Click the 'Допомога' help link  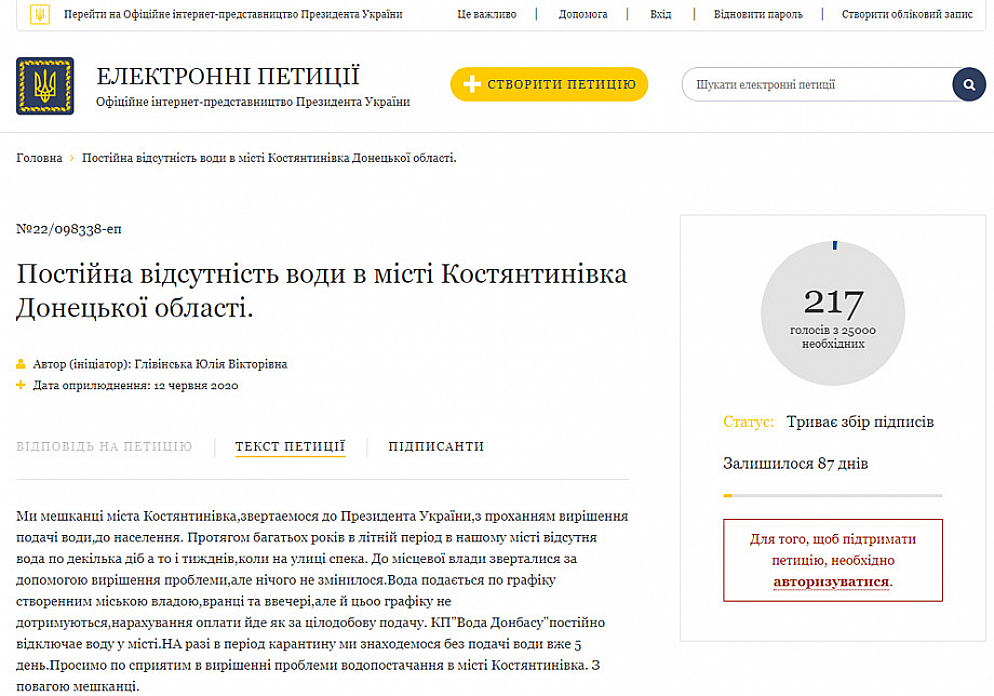pos(583,15)
